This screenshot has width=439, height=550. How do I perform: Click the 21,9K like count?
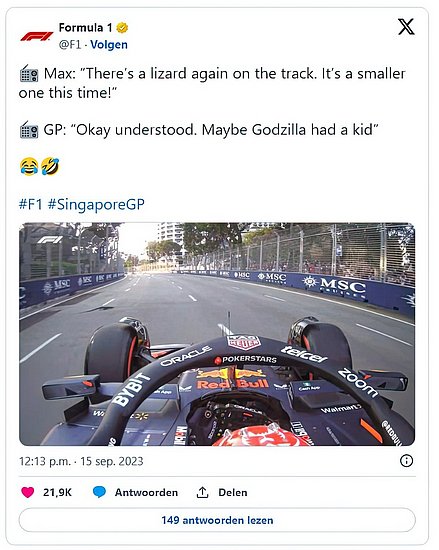click(x=58, y=492)
